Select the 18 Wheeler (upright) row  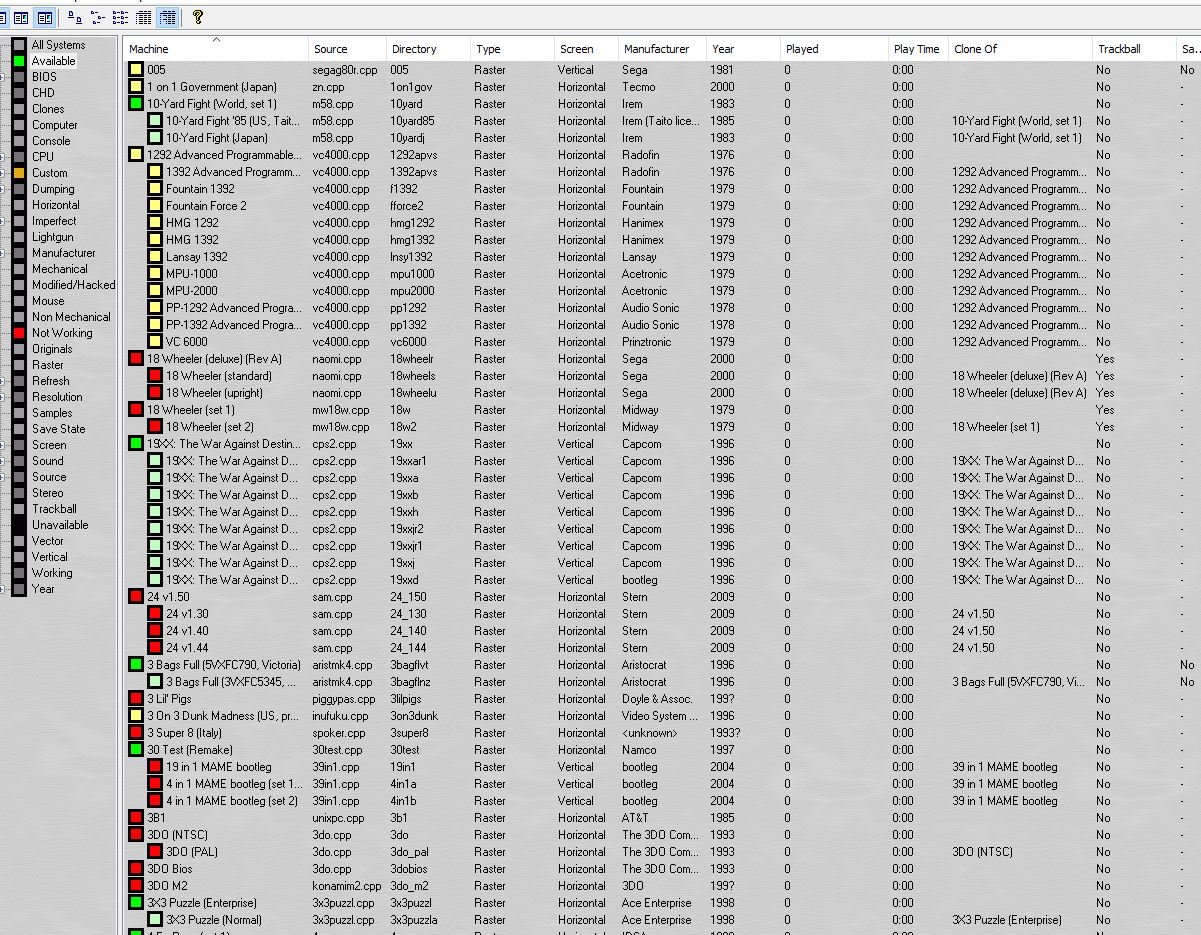(660, 393)
